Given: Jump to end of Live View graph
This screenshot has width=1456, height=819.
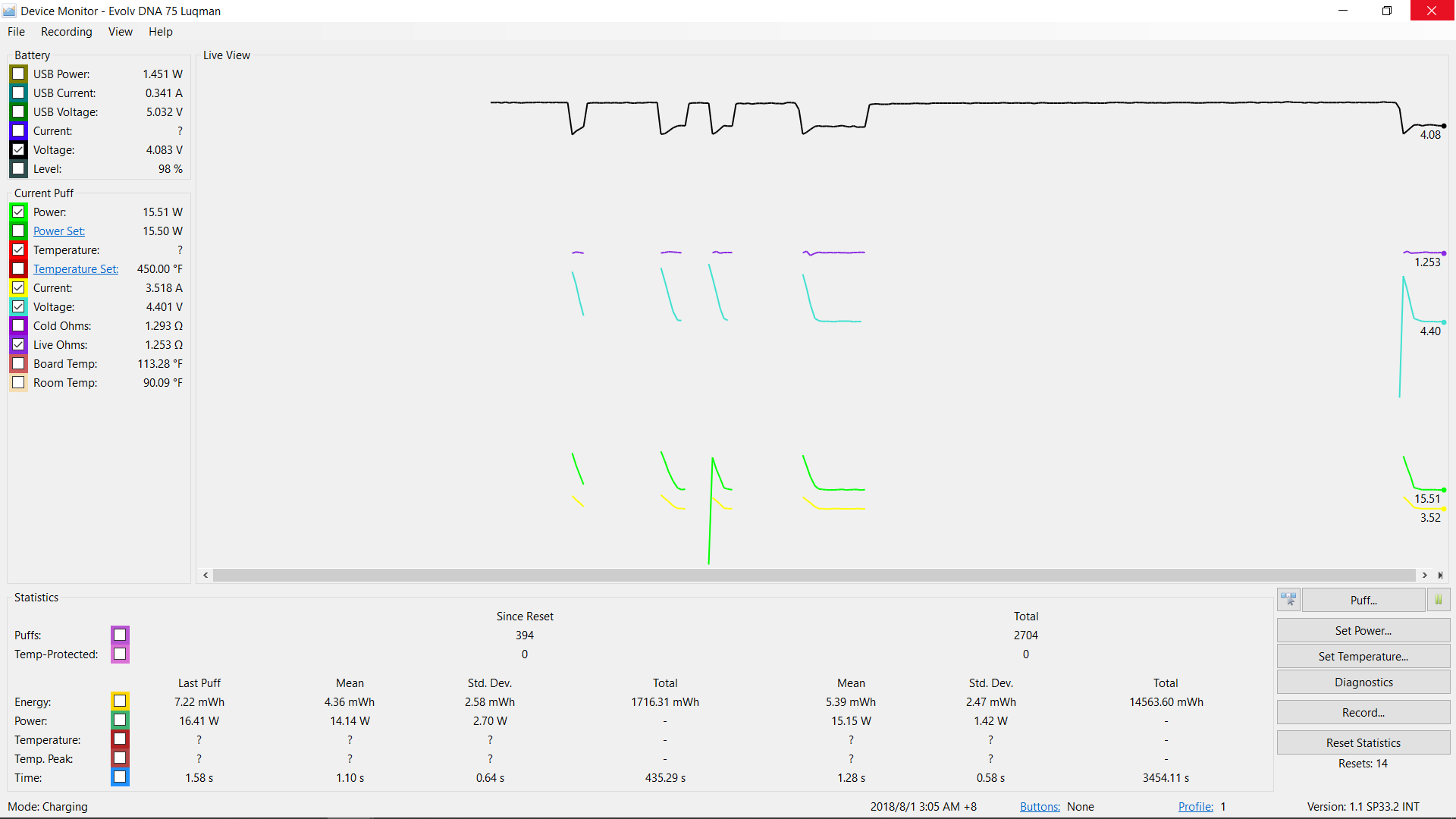Looking at the screenshot, I should [x=1440, y=576].
